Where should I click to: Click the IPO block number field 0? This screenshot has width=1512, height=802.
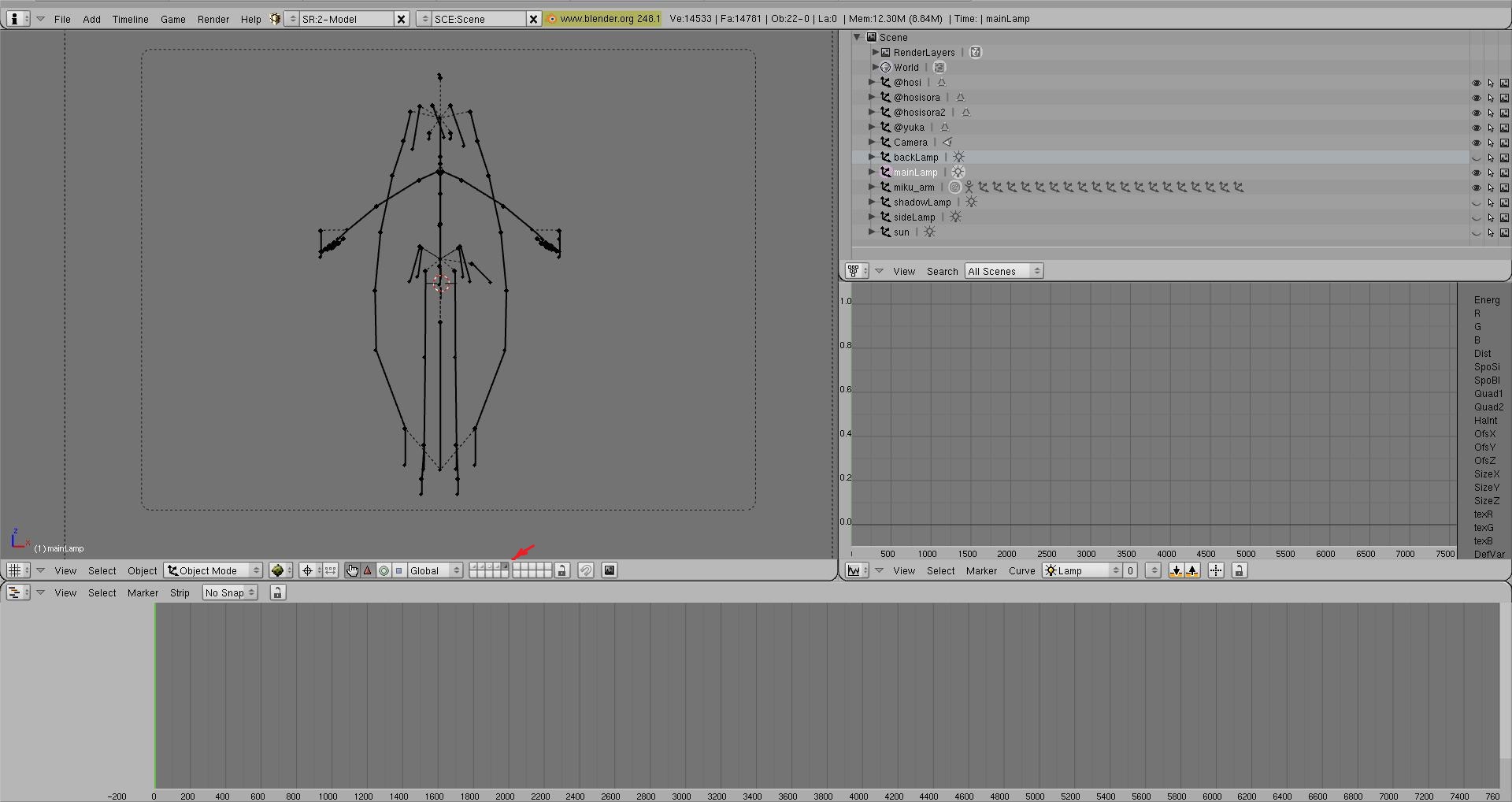(x=1130, y=570)
